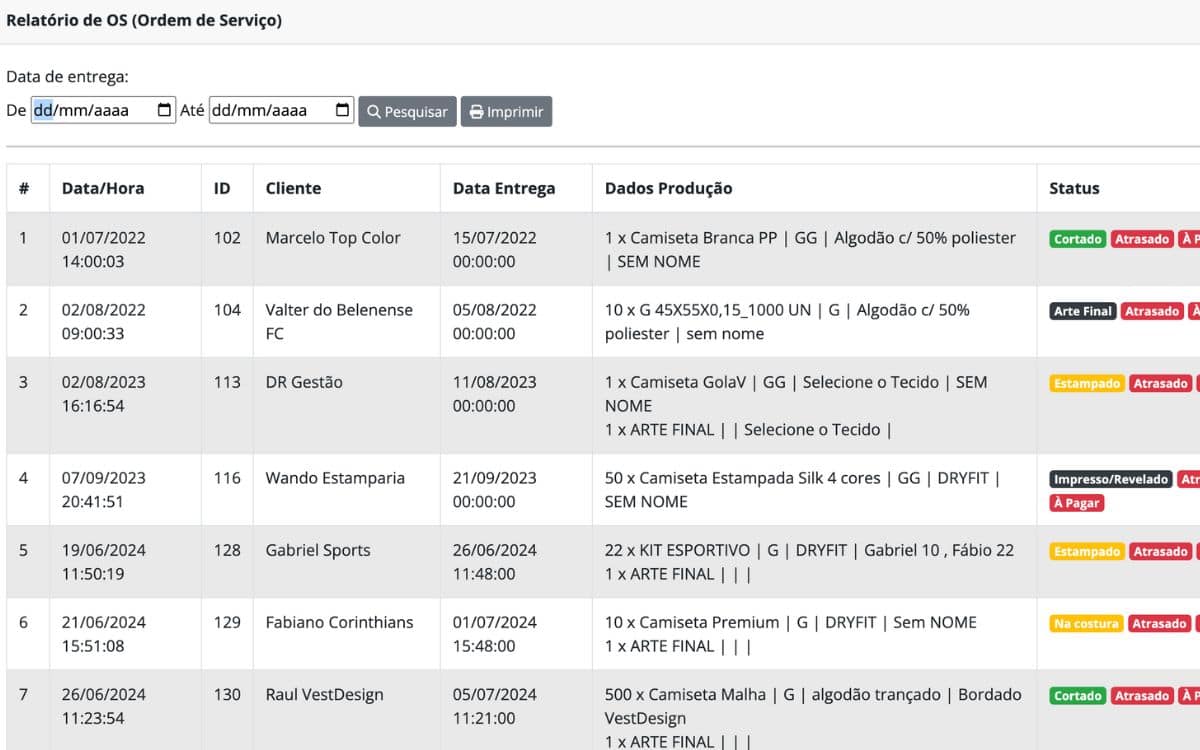Click the Arte Final badge on order 104
This screenshot has width=1200, height=750.
click(x=1082, y=311)
